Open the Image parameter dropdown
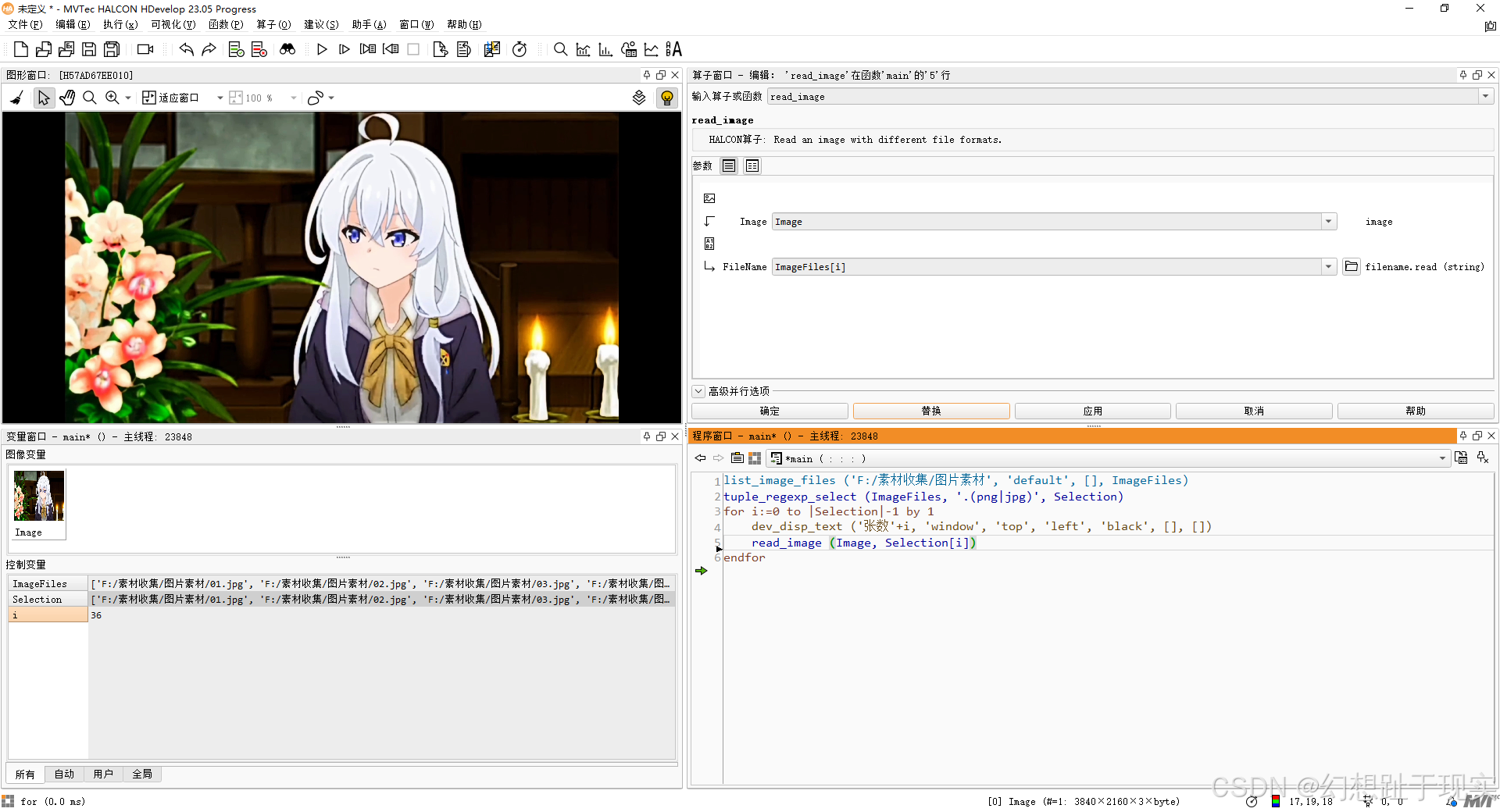Viewport: 1500px width, 812px height. (x=1329, y=222)
